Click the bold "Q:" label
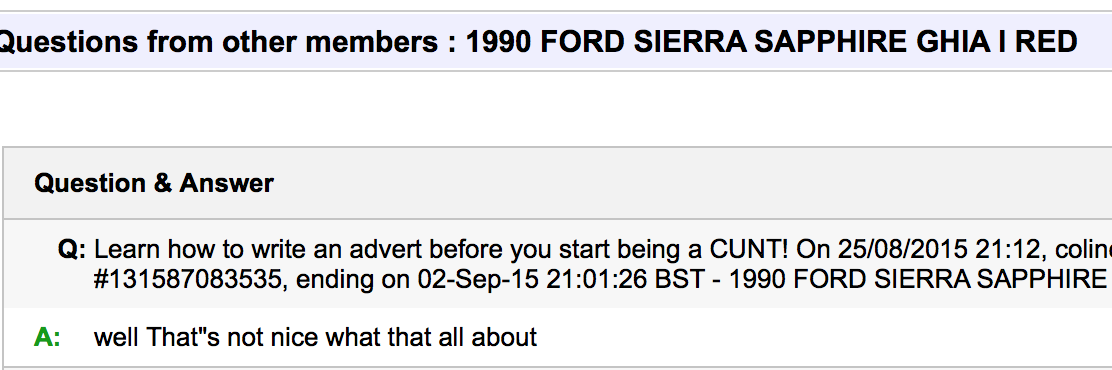 pyautogui.click(x=72, y=250)
